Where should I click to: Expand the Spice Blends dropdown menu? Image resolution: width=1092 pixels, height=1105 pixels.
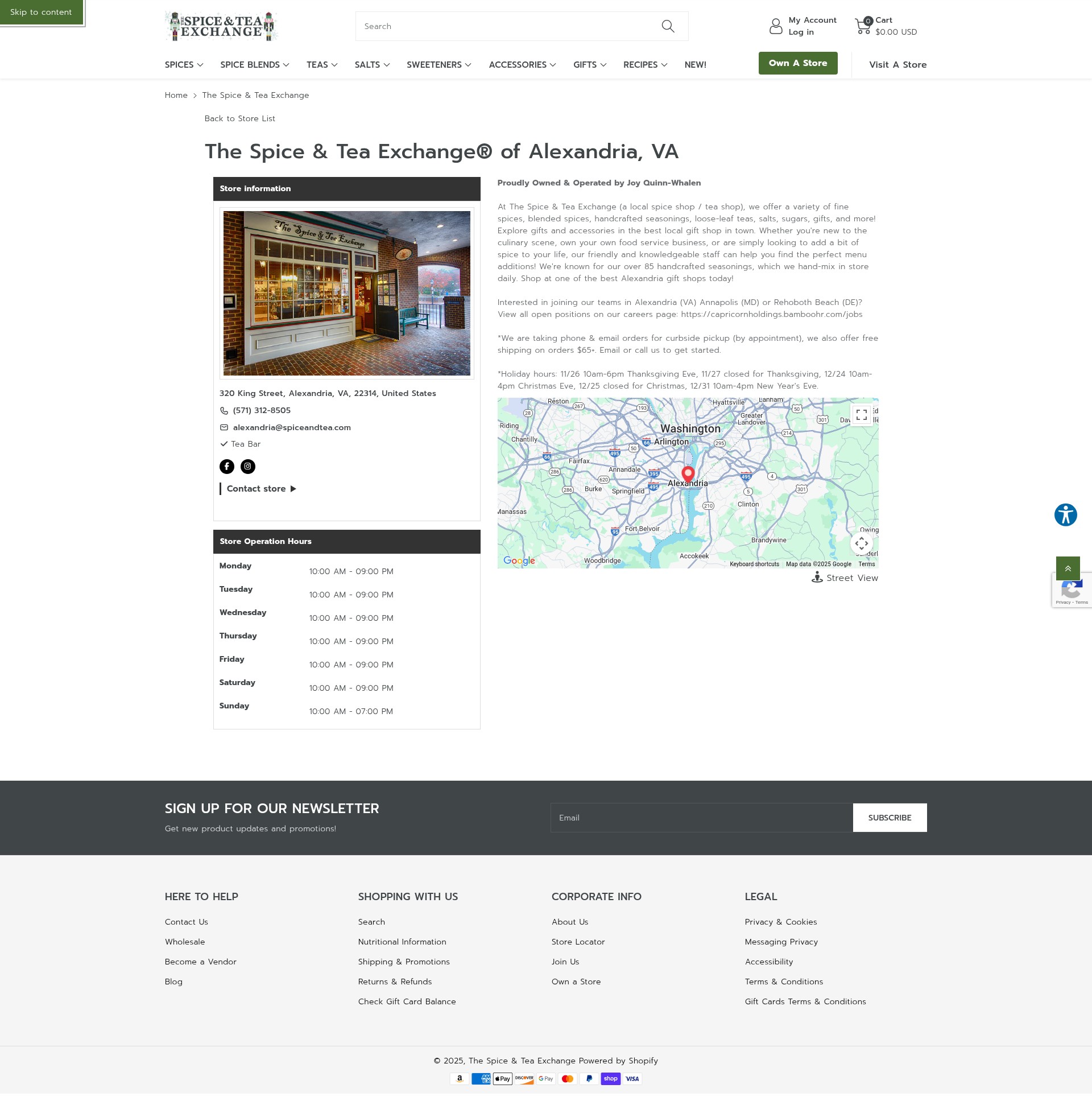(x=254, y=65)
